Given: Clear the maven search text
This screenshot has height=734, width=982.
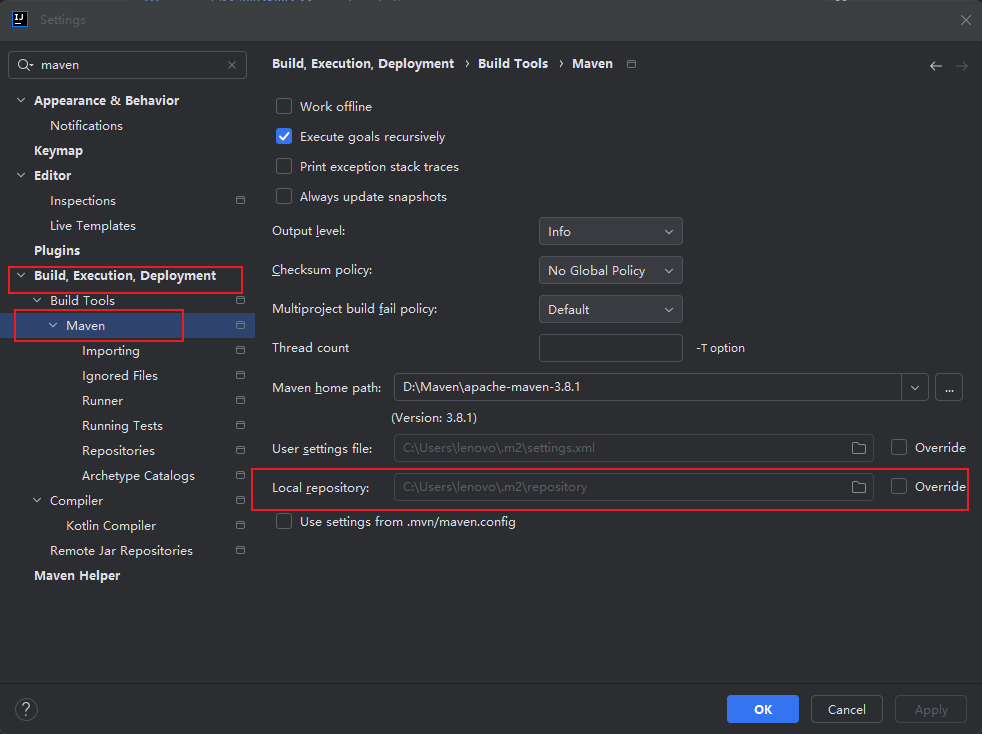Looking at the screenshot, I should [232, 65].
